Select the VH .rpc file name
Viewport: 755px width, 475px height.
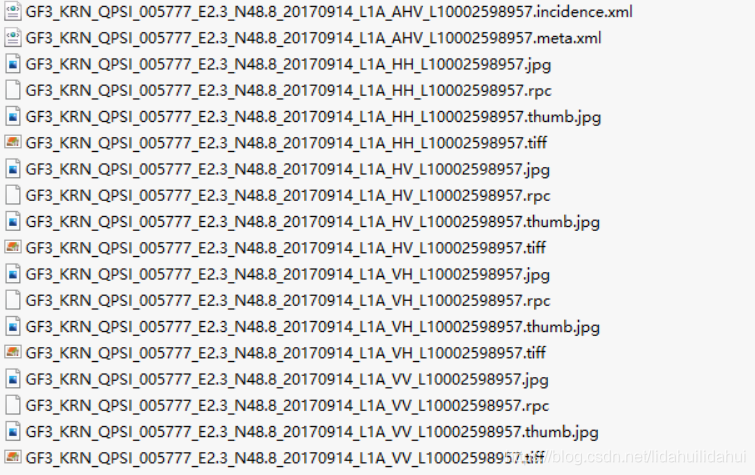[x=288, y=301]
